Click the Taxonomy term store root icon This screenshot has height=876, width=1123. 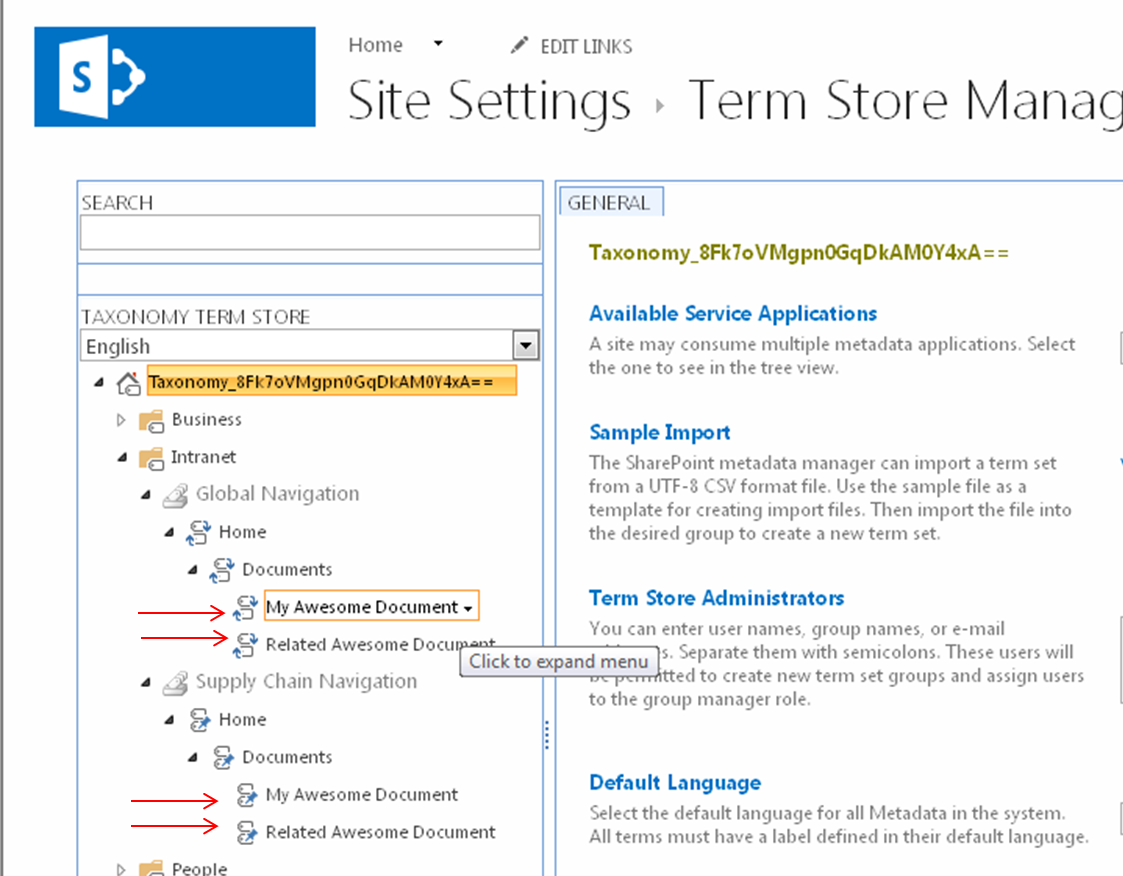coord(128,382)
